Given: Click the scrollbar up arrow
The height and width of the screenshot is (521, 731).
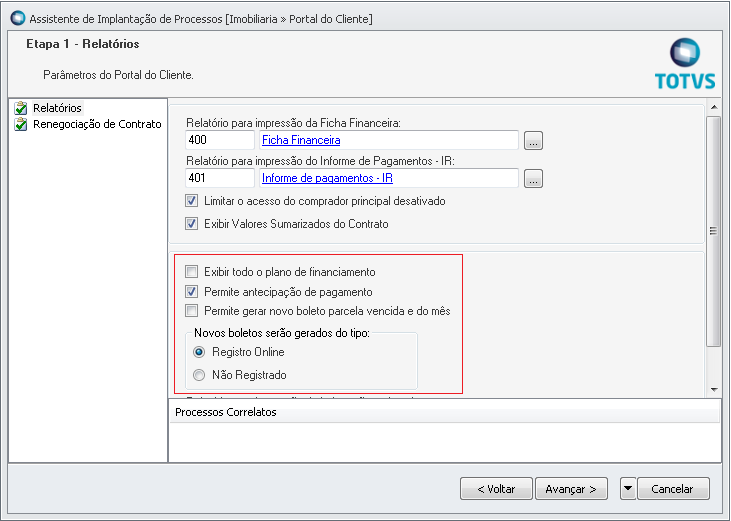Looking at the screenshot, I should pos(714,108).
